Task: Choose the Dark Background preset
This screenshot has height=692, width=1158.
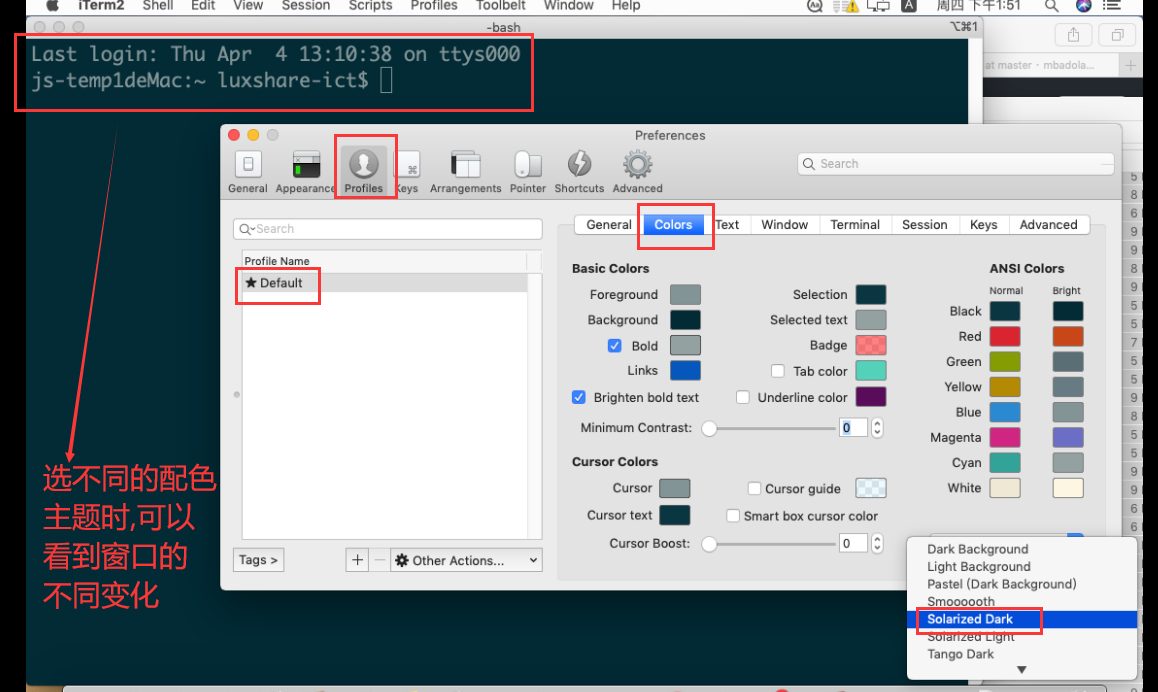Action: click(x=1022, y=549)
